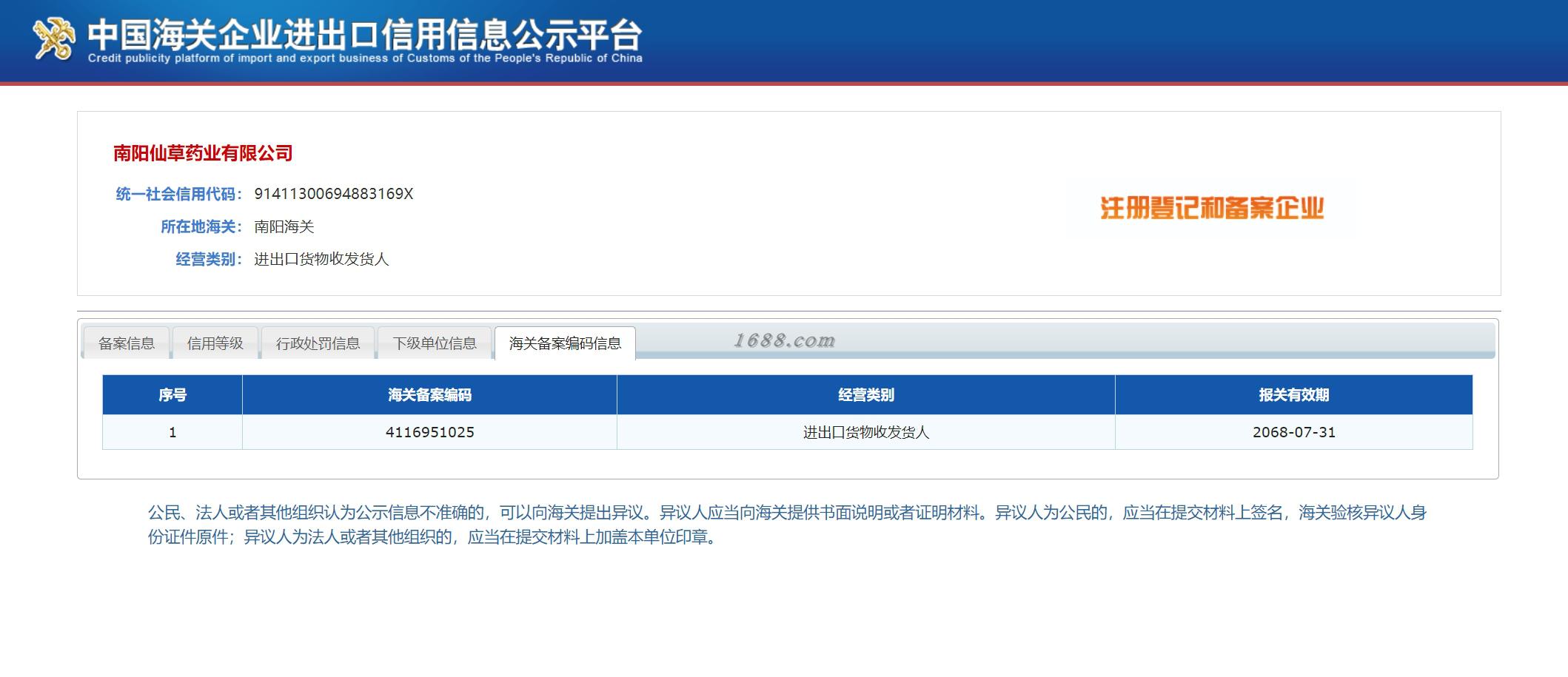The height and width of the screenshot is (677, 1568).
Task: Click the 所在地海关 label
Action: pos(201,226)
